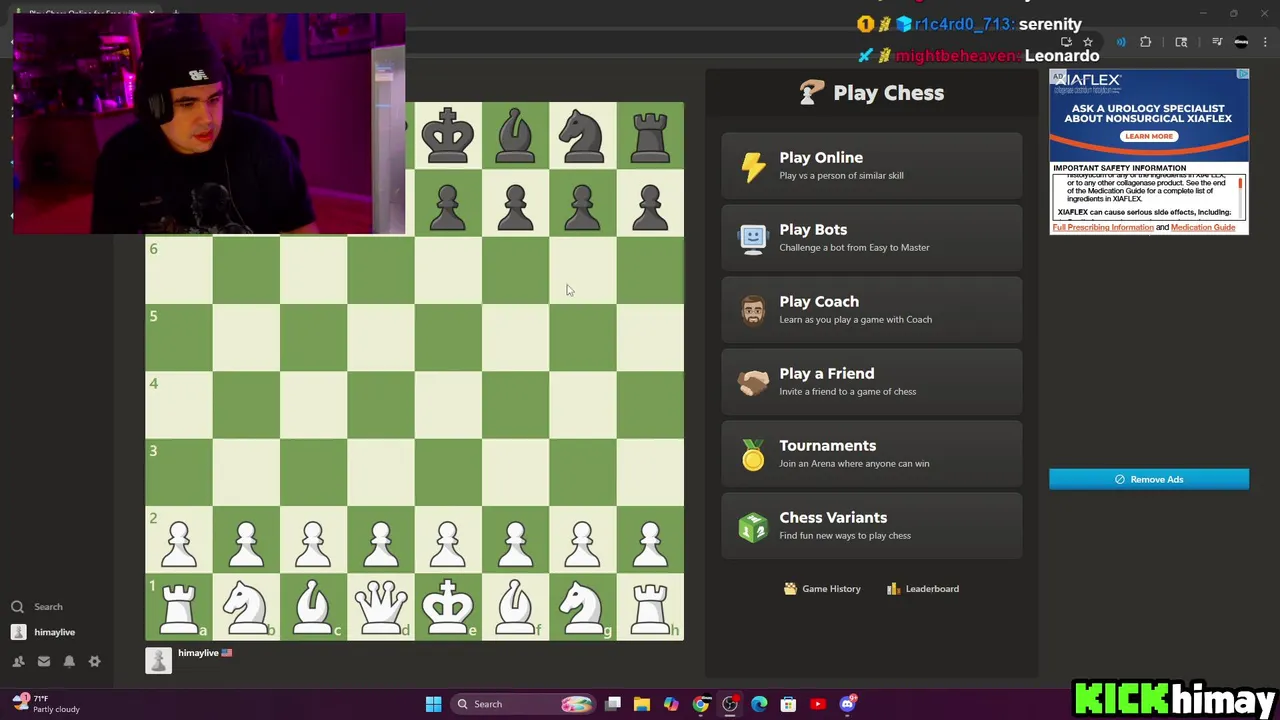Viewport: 1280px width, 720px height.
Task: Open the Chess Variants section
Action: tap(872, 526)
